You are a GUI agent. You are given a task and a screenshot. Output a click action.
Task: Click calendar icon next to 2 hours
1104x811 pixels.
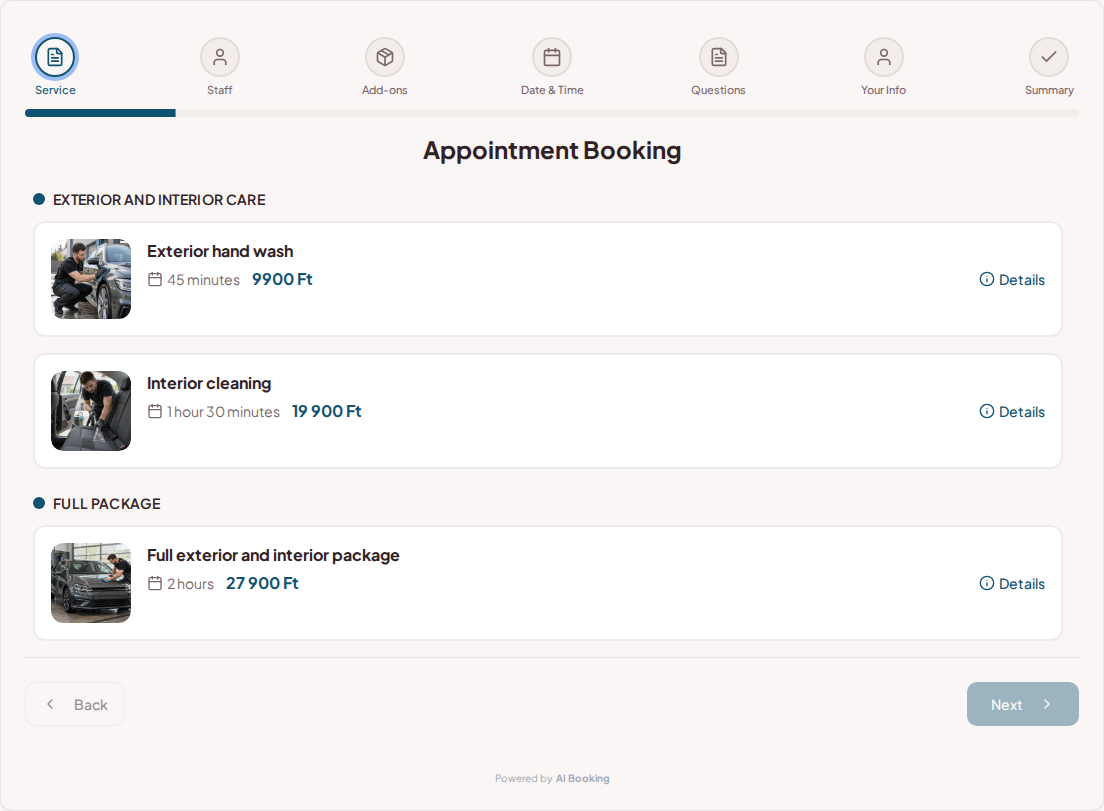(155, 584)
